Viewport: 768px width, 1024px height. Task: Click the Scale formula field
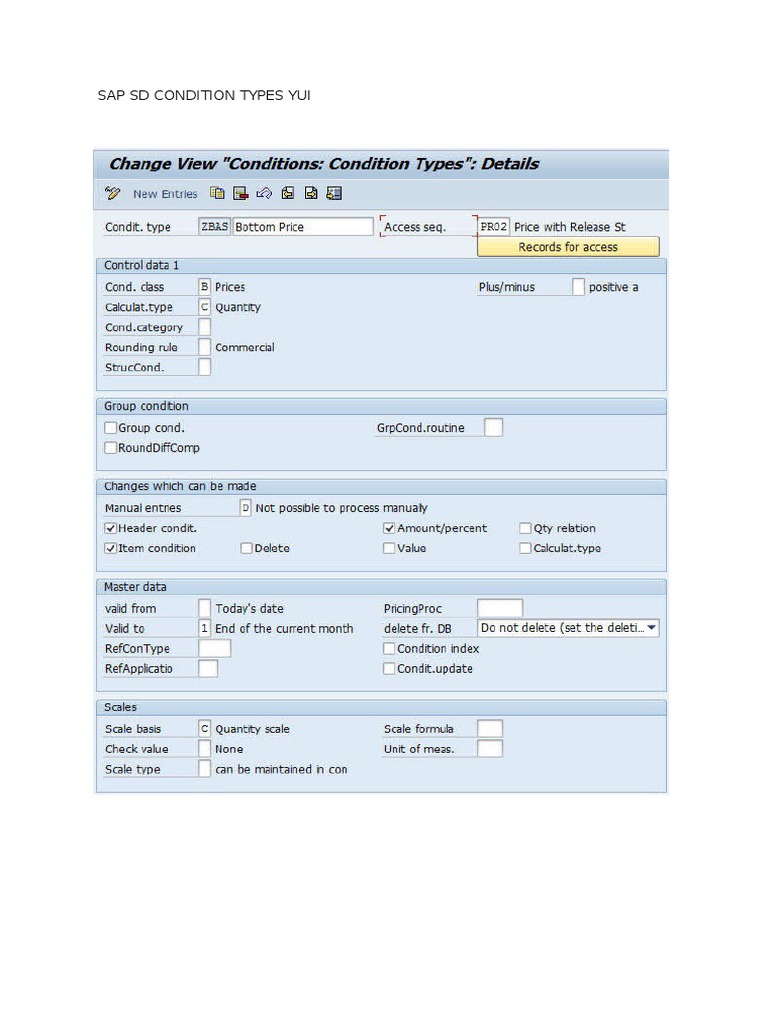(490, 729)
